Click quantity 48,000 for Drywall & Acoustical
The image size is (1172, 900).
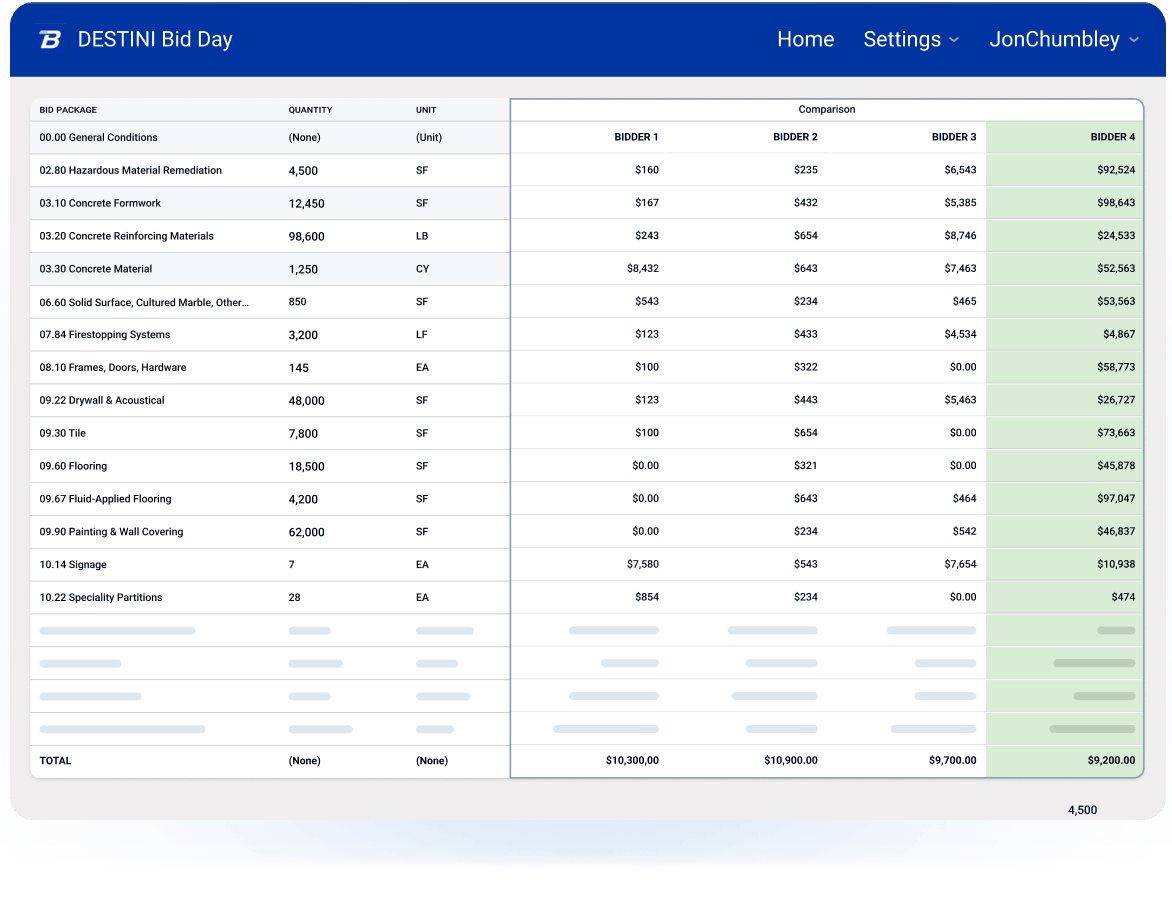pos(306,401)
